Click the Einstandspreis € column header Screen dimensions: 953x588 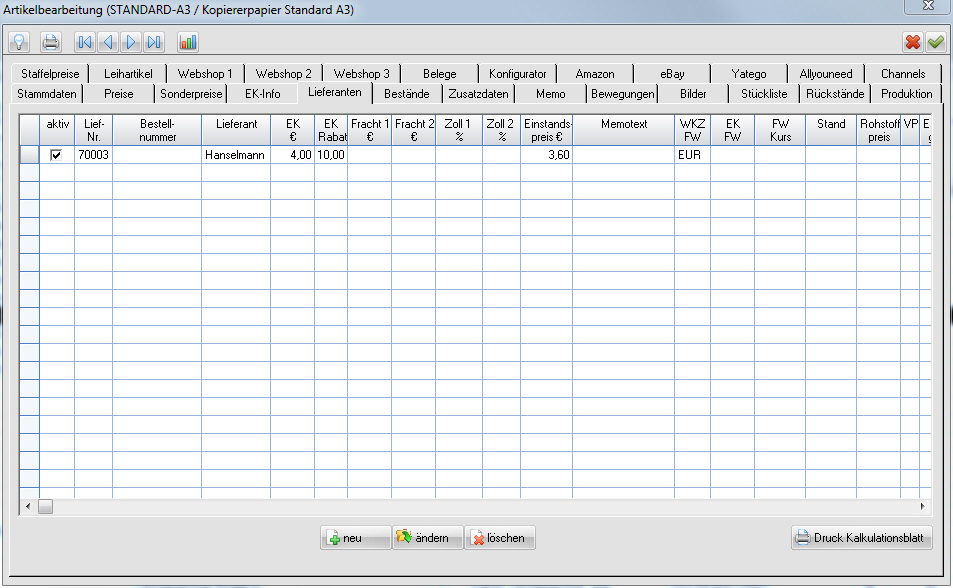coord(546,130)
